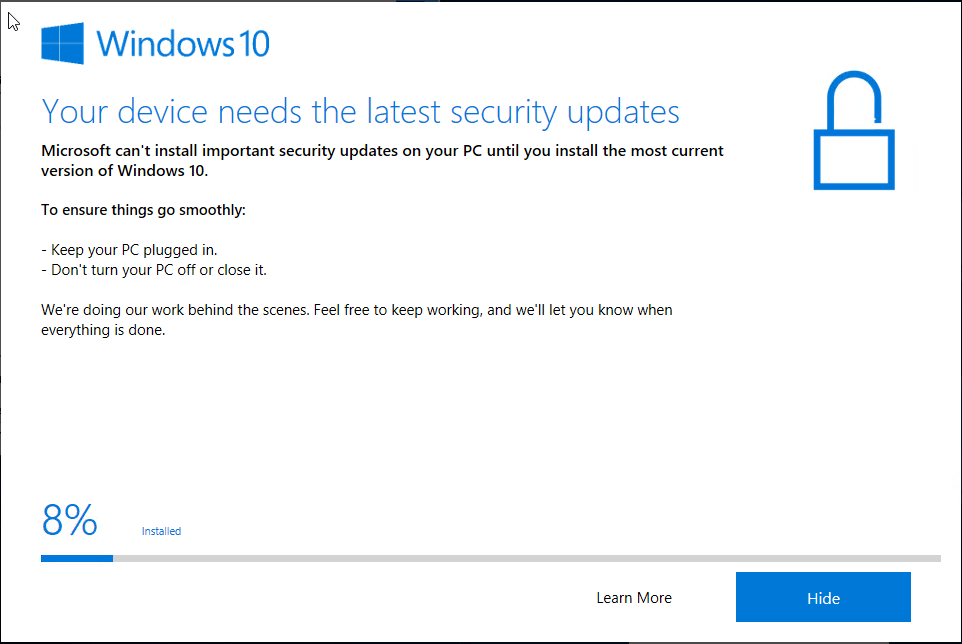The height and width of the screenshot is (644, 962).
Task: Select the lock body square icon
Action: pyautogui.click(x=854, y=158)
